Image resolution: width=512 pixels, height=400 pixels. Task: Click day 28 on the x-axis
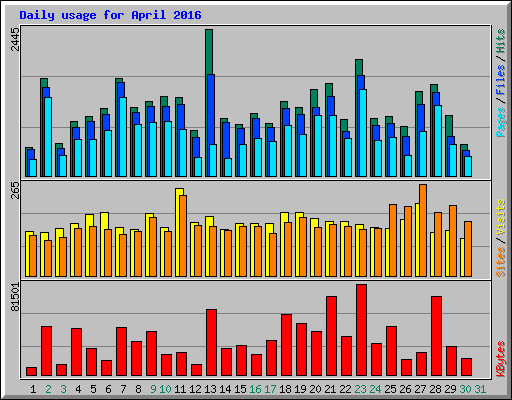click(435, 389)
